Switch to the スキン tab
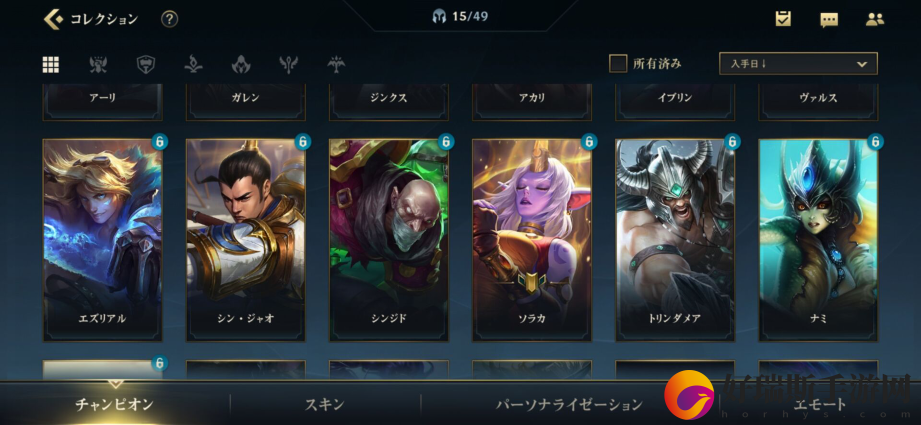The image size is (921, 425). (x=324, y=404)
